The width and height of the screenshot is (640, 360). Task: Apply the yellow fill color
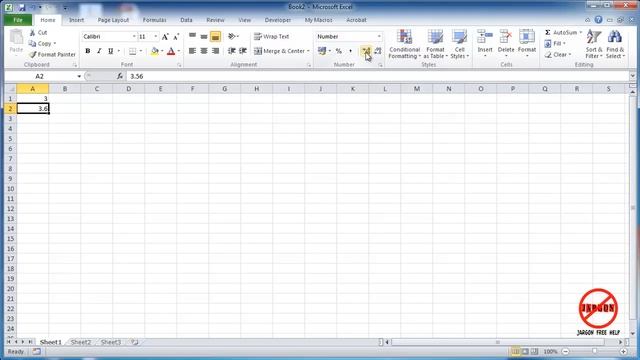tap(155, 51)
